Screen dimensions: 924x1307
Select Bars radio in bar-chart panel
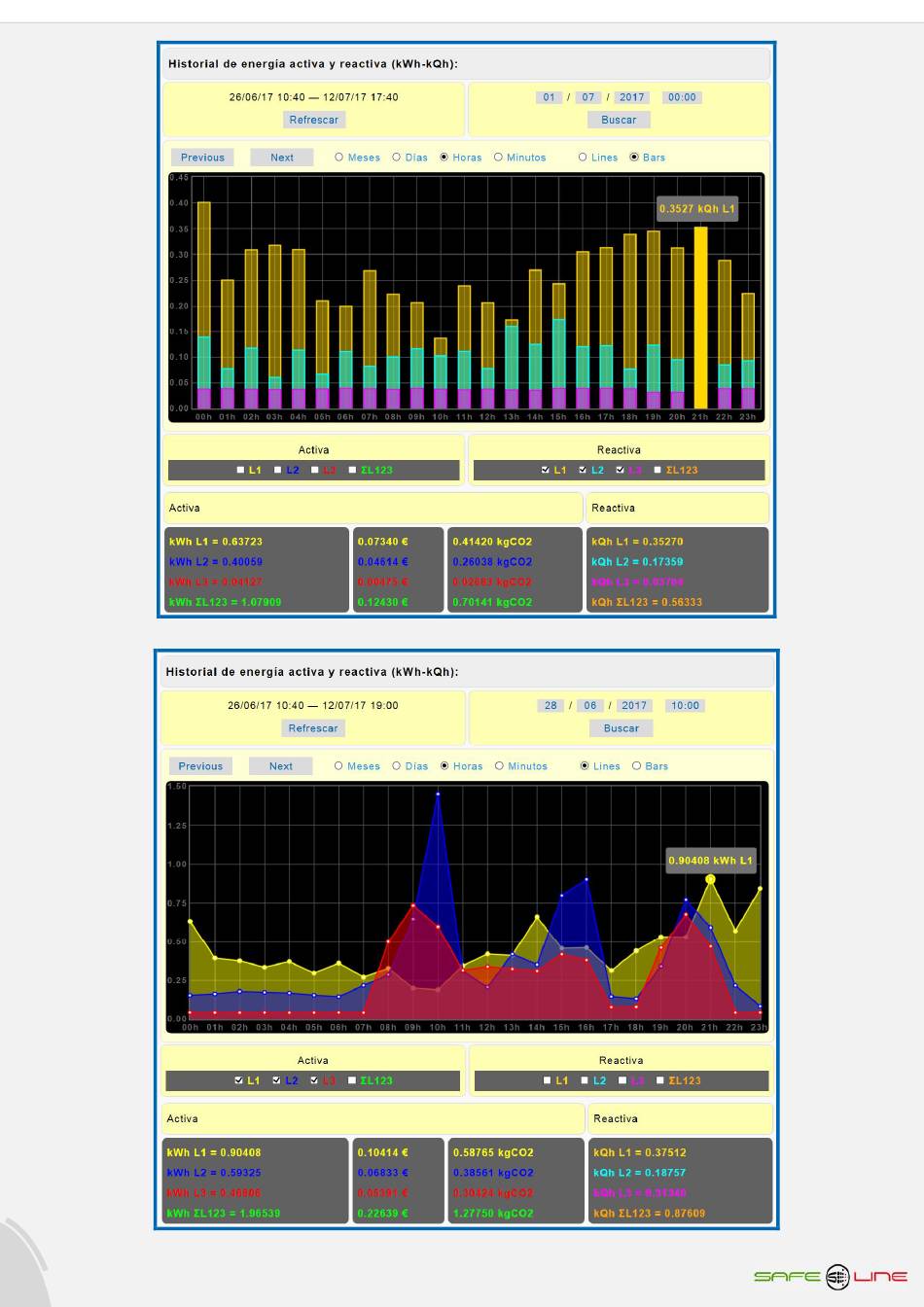[x=634, y=158]
